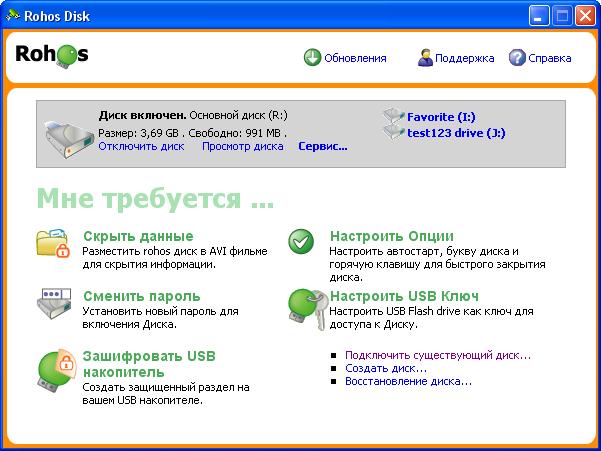
Task: Open Настроить USB Ключ option
Action: point(404,296)
